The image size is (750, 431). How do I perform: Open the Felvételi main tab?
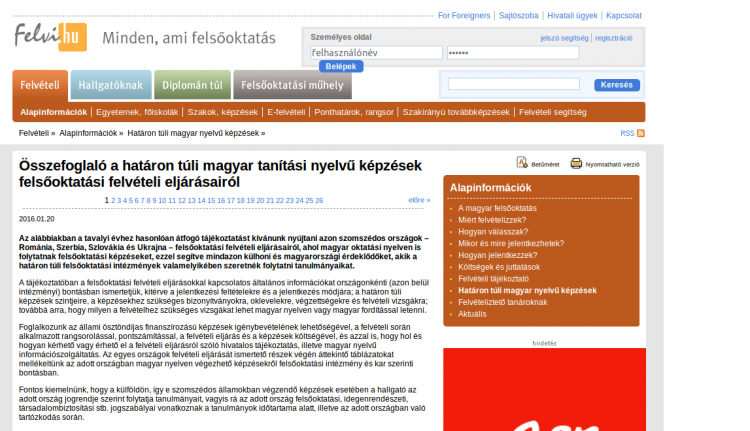(x=40, y=86)
